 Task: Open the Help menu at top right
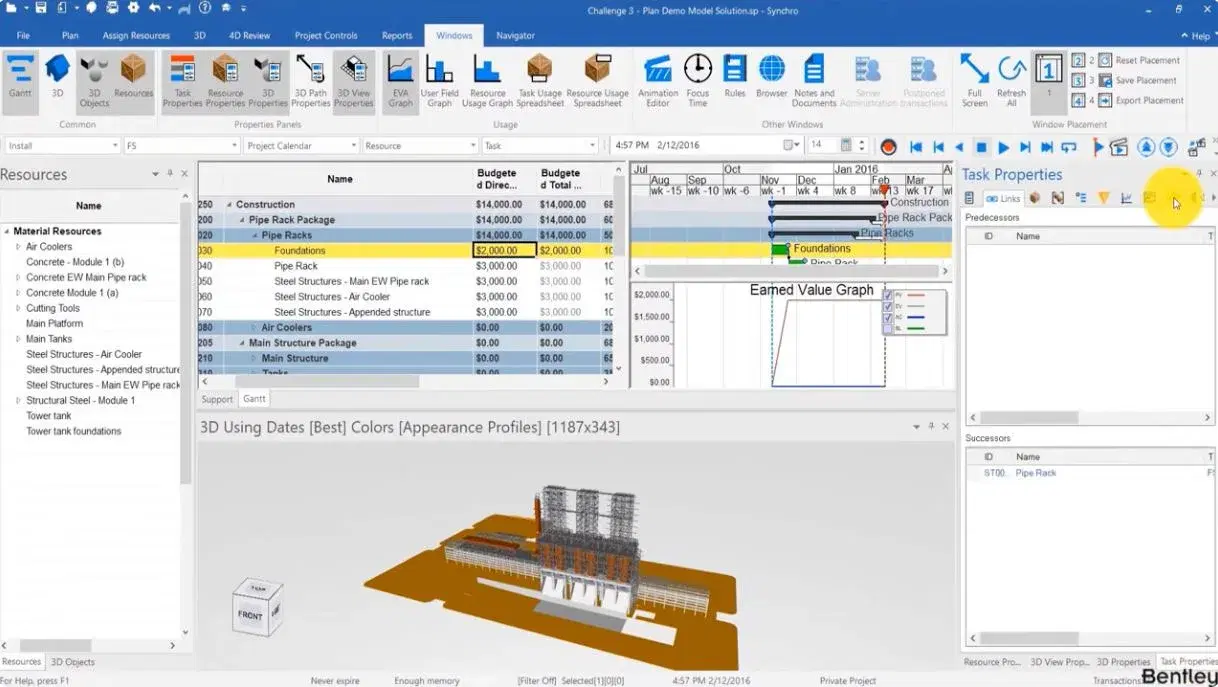click(1197, 36)
